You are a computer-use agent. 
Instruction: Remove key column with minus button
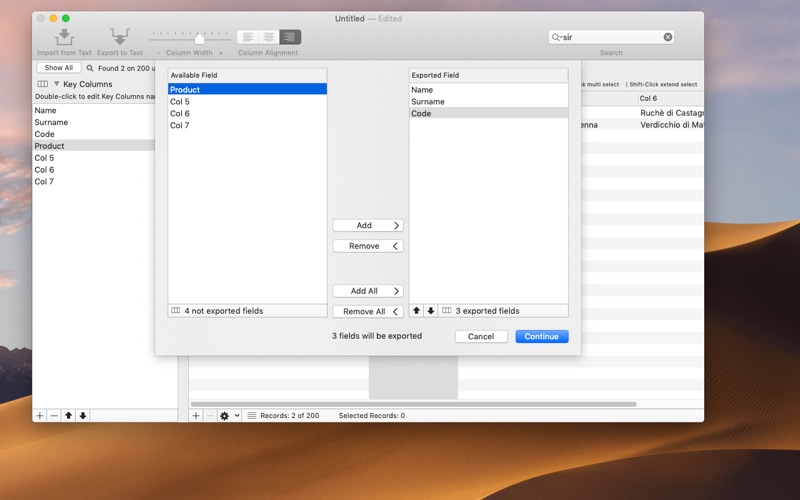[x=54, y=415]
